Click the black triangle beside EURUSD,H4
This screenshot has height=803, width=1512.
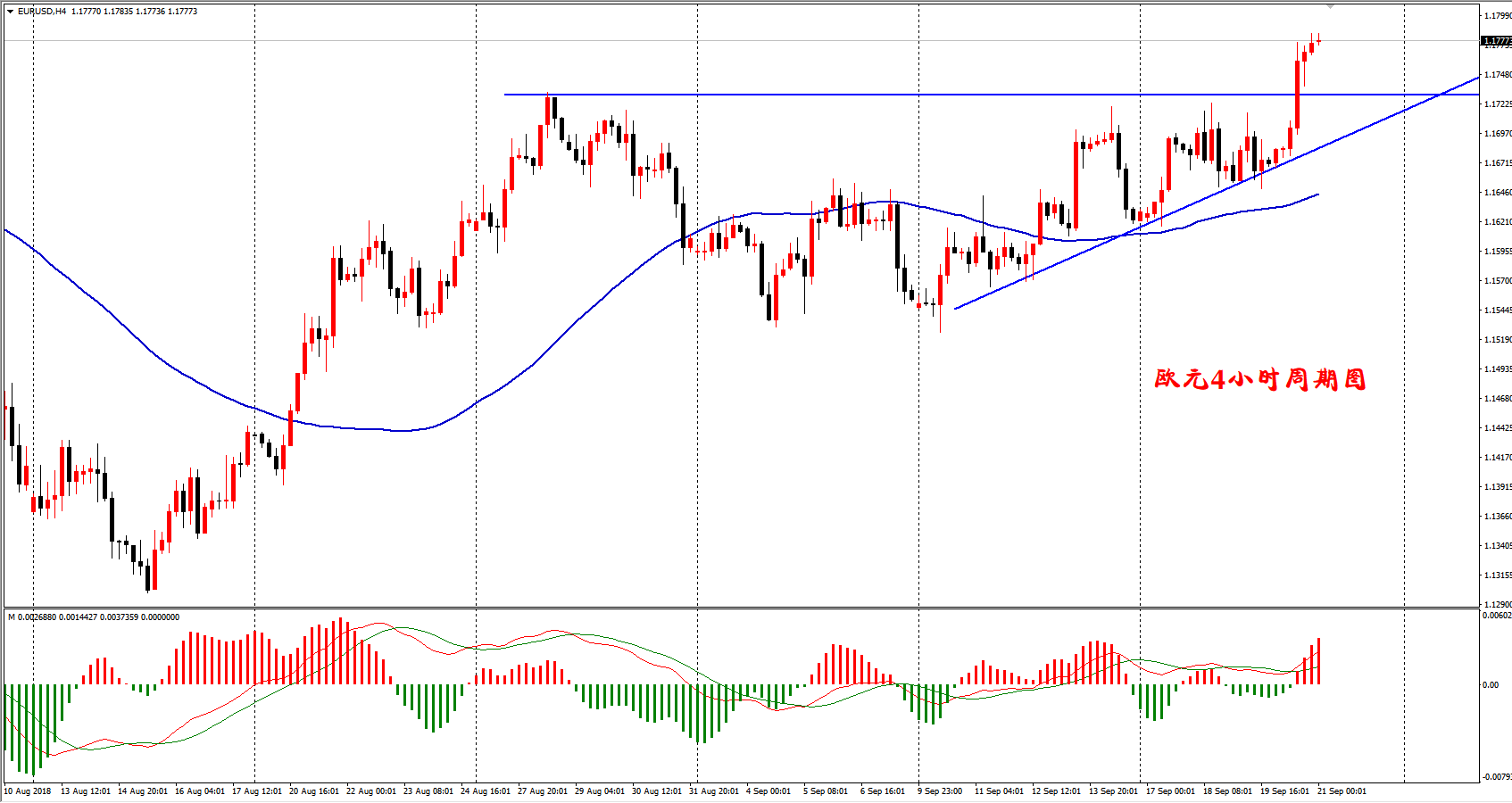(x=10, y=12)
